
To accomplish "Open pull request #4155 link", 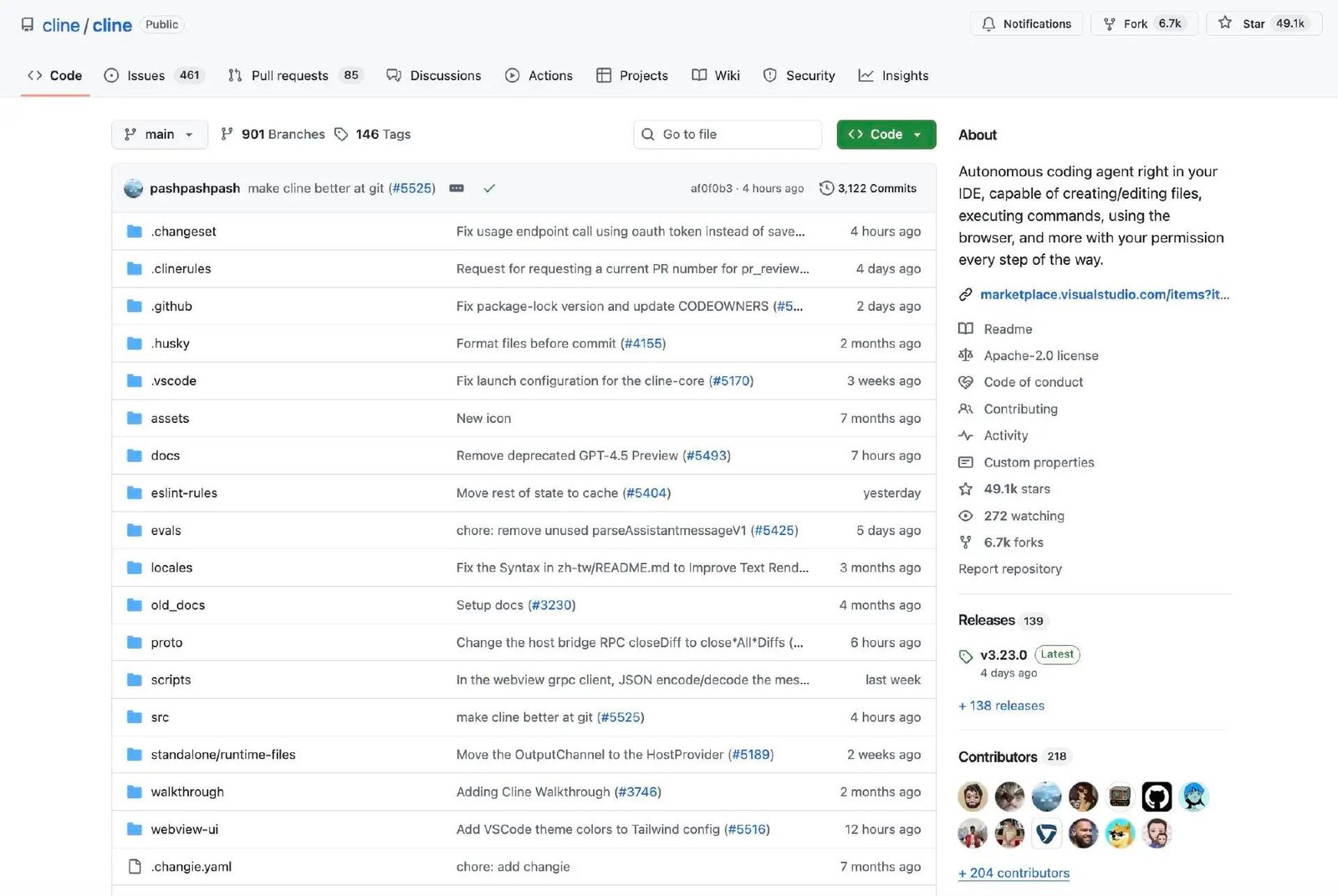I will click(x=643, y=344).
